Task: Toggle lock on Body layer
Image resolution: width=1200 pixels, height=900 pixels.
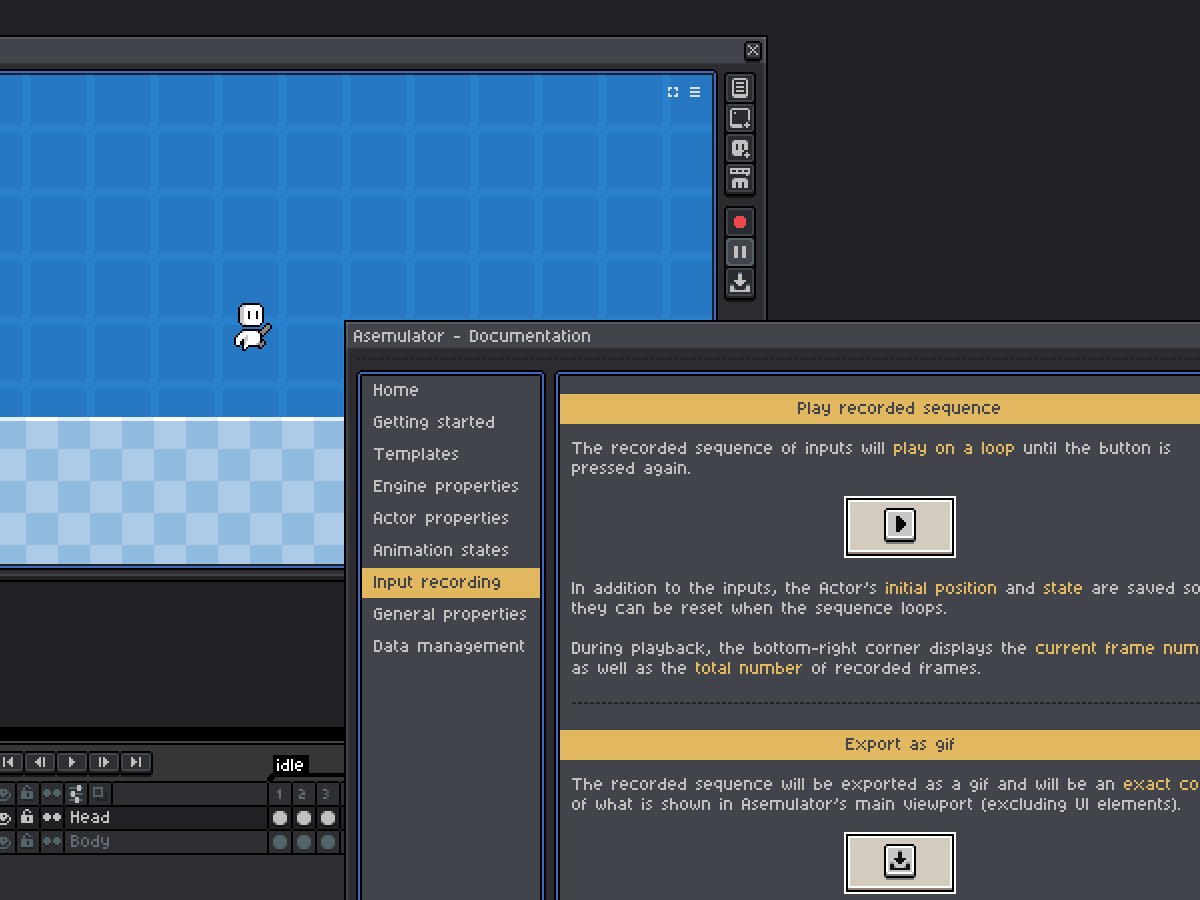Action: coord(27,842)
